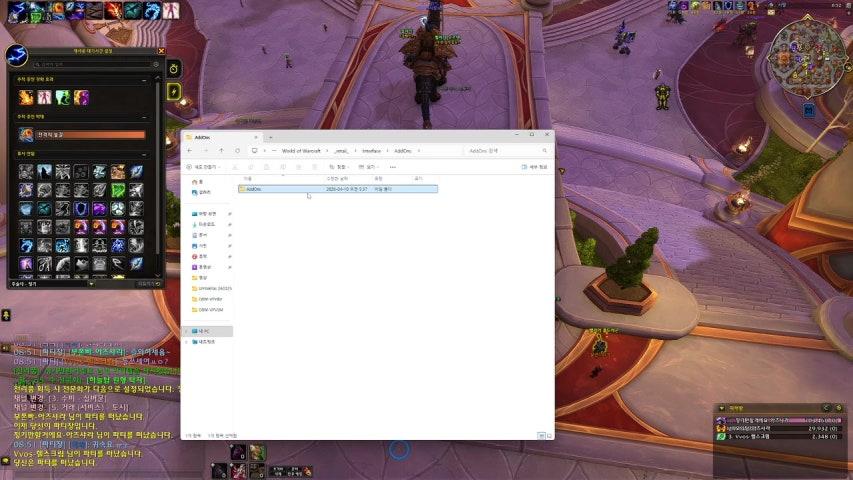Image resolution: width=853 pixels, height=480 pixels.
Task: Click the first action bar spell icon top-left
Action: pos(17,11)
